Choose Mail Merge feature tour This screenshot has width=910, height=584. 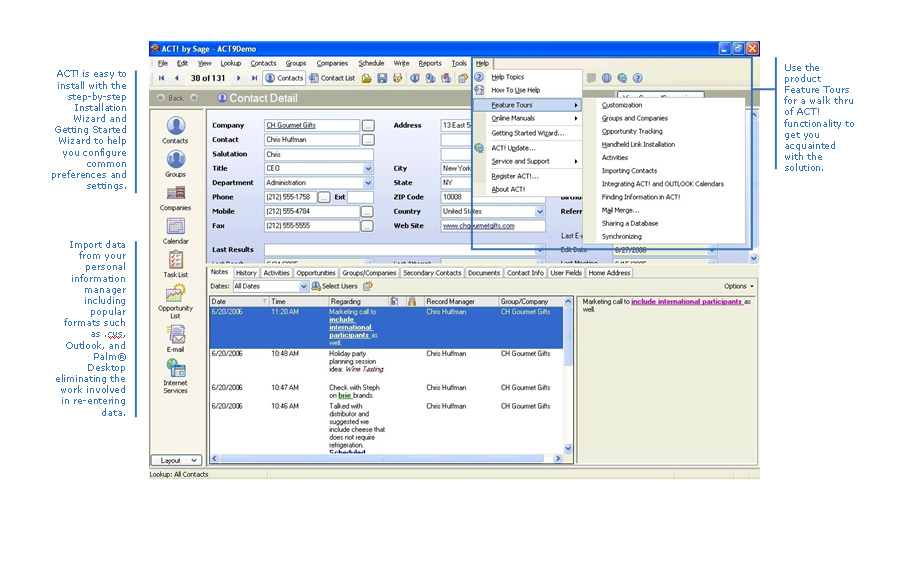pyautogui.click(x=620, y=210)
